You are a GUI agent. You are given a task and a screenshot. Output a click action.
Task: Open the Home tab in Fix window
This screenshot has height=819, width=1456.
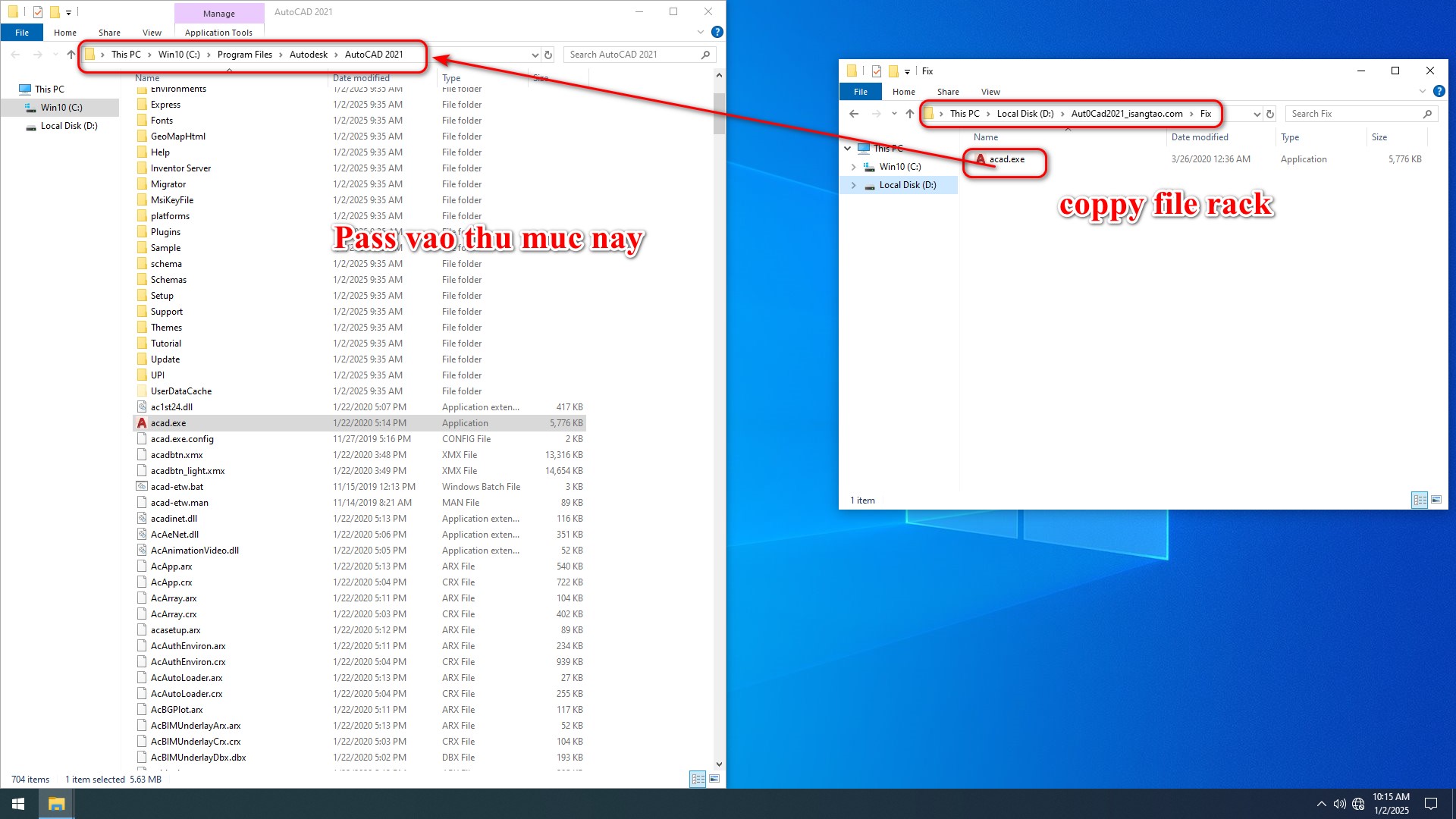tap(904, 92)
